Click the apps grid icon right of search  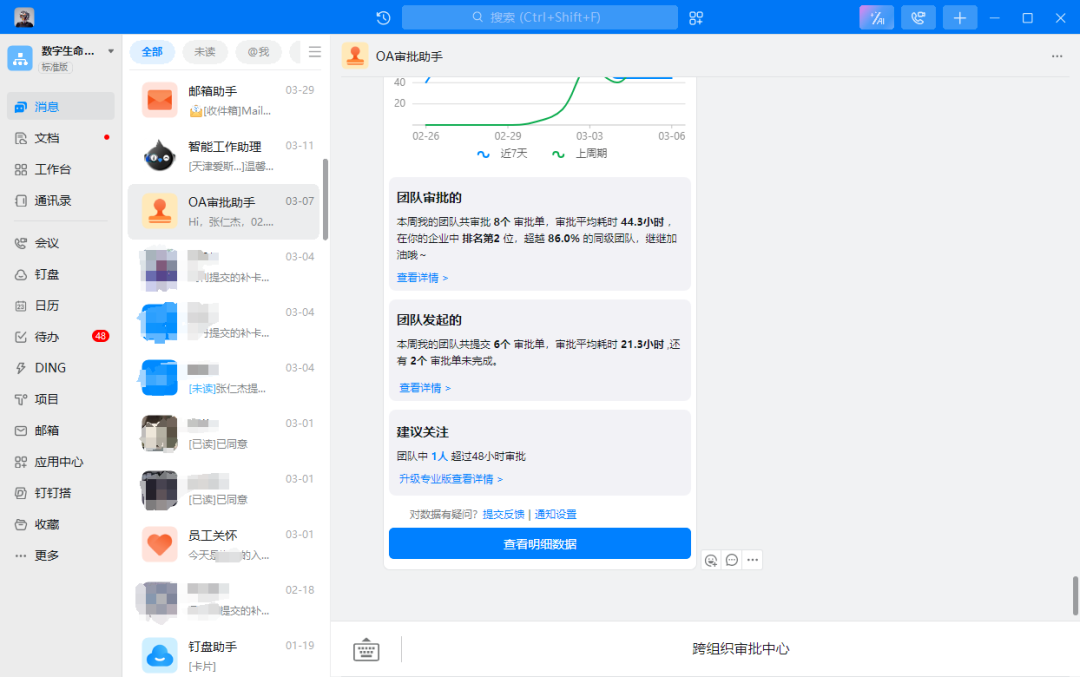(696, 18)
